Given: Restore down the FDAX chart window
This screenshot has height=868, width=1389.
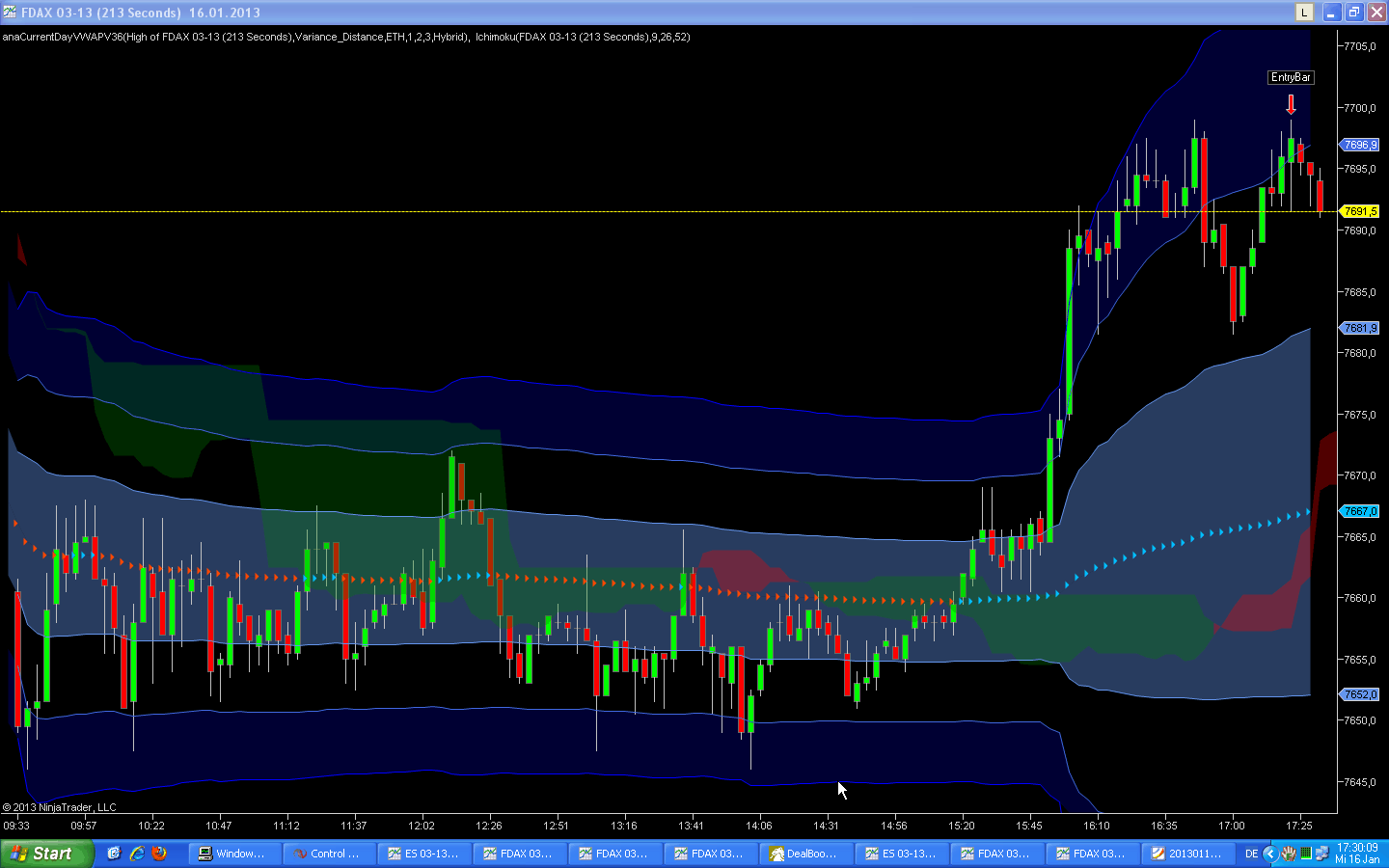Looking at the screenshot, I should 1354,13.
